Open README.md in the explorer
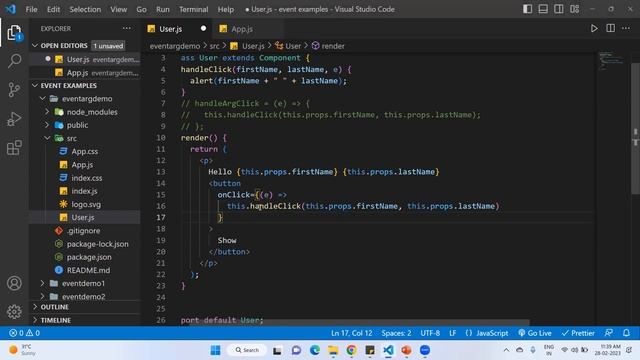This screenshot has height=360, width=640. [88, 270]
